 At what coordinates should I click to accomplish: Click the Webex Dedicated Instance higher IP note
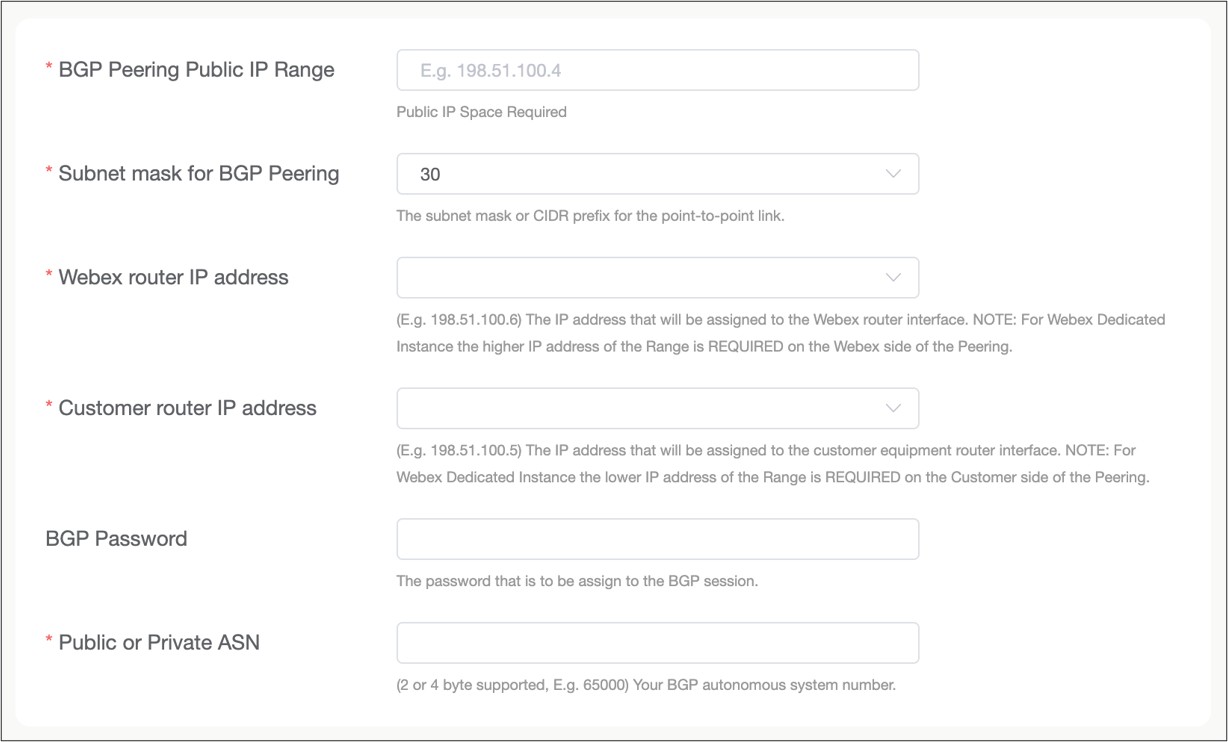tap(780, 334)
